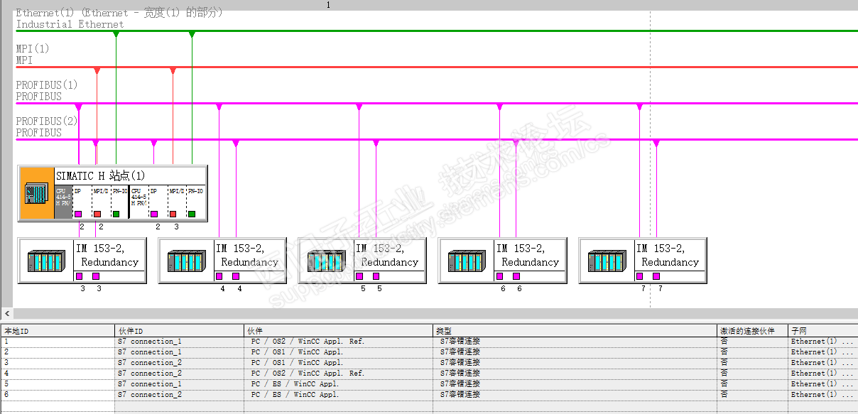Click IM 153-2 Redundancy label of address 3

tap(106, 255)
